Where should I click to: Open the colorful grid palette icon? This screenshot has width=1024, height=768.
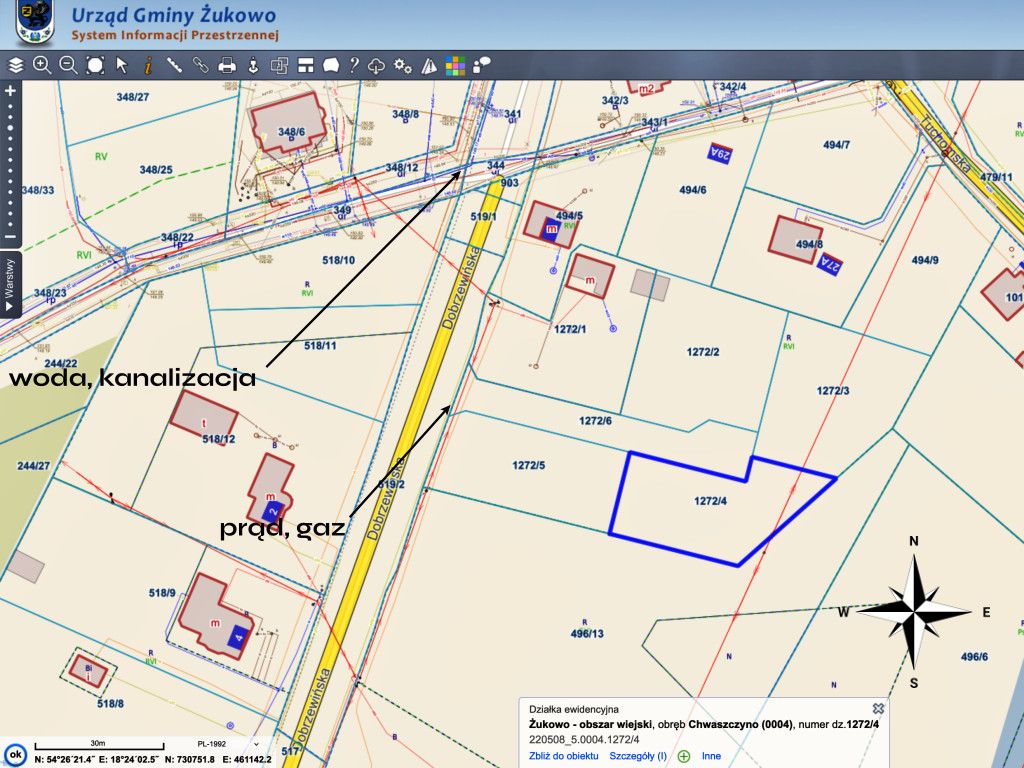[455, 65]
